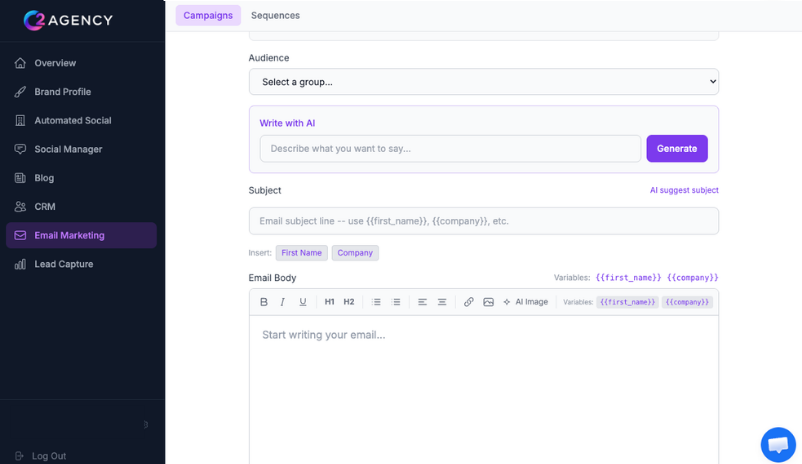Click the Automated Social building icon

[20, 120]
